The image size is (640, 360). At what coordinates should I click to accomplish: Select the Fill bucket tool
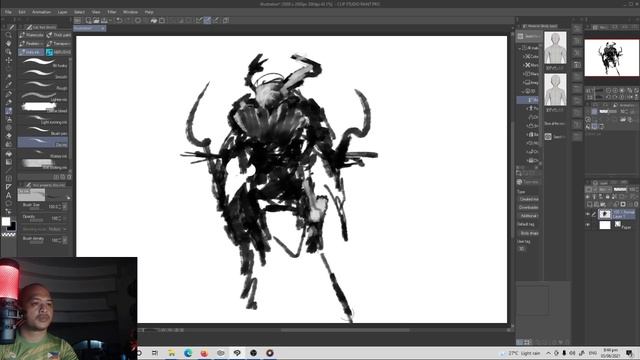9,154
